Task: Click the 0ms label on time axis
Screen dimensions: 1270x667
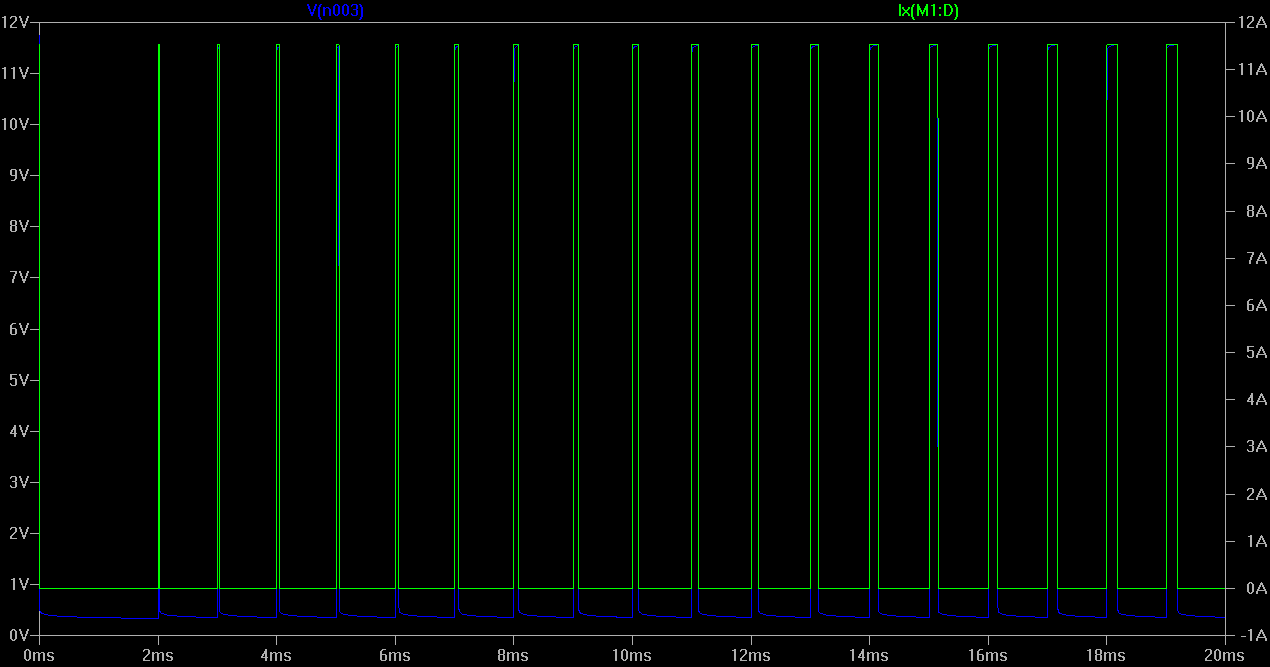Action: pyautogui.click(x=39, y=655)
